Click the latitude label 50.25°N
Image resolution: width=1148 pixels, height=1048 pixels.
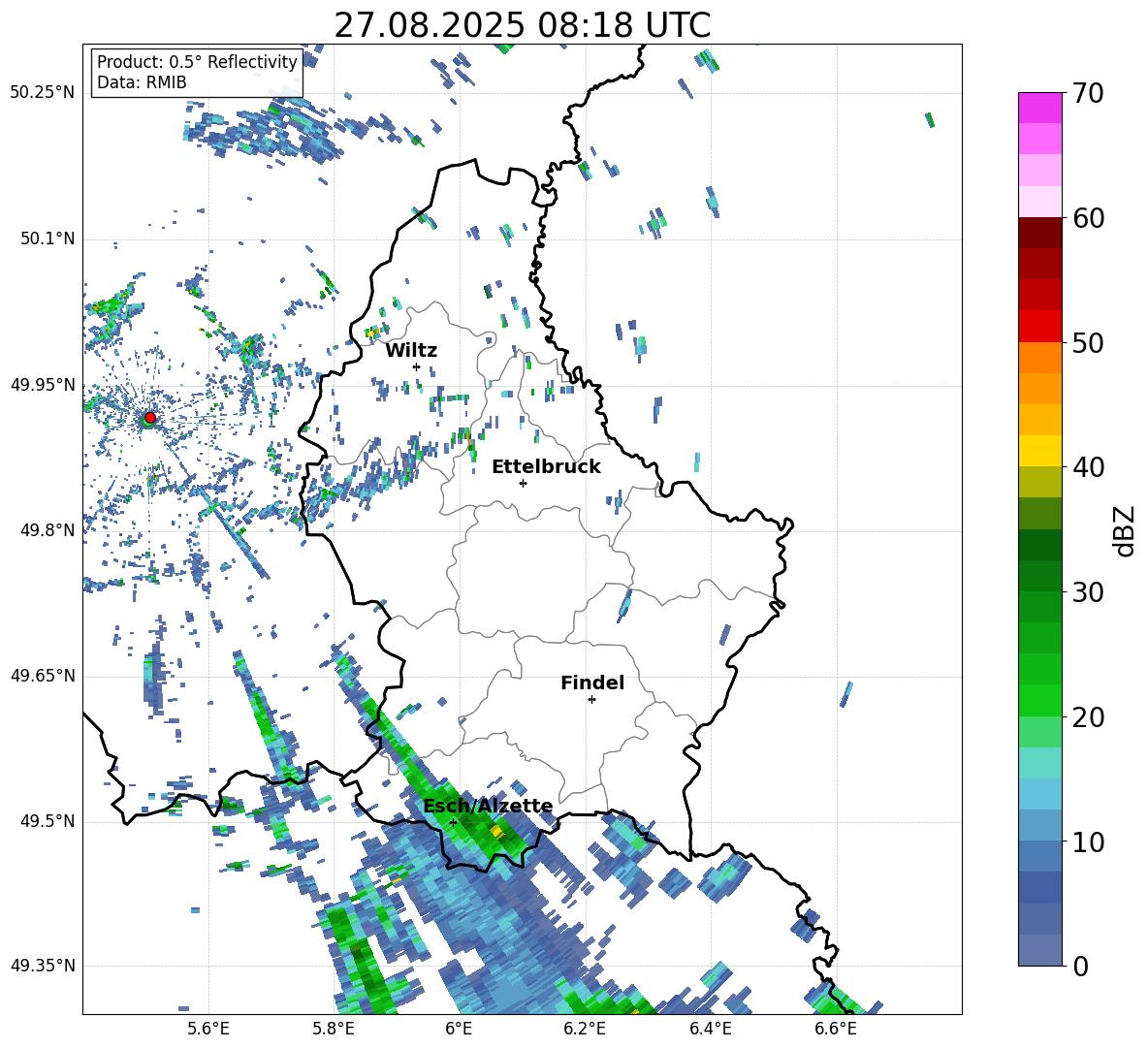42,93
